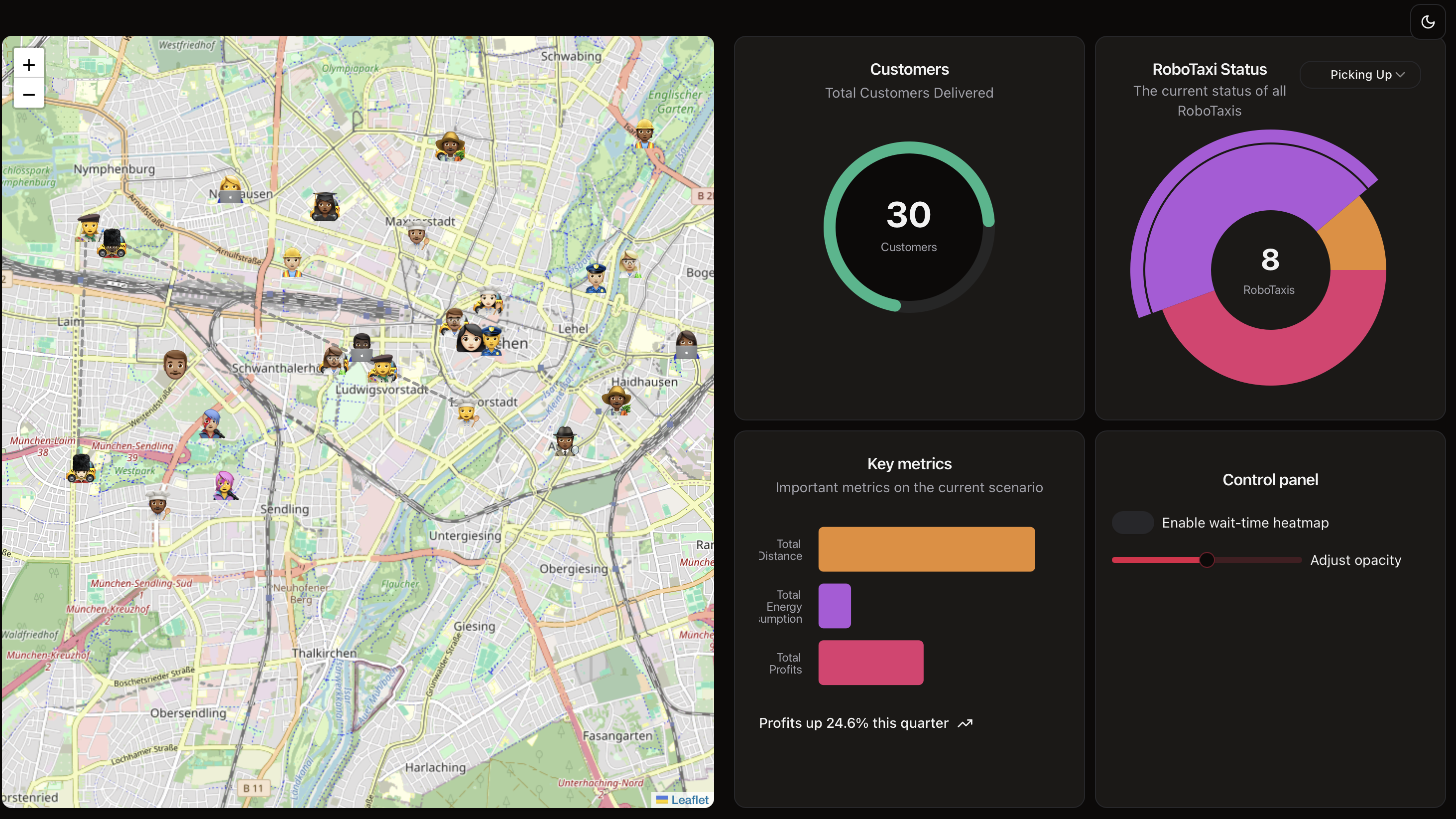The height and width of the screenshot is (819, 1456).
Task: Click the pink-haired singer marker near Sendling
Action: [225, 485]
